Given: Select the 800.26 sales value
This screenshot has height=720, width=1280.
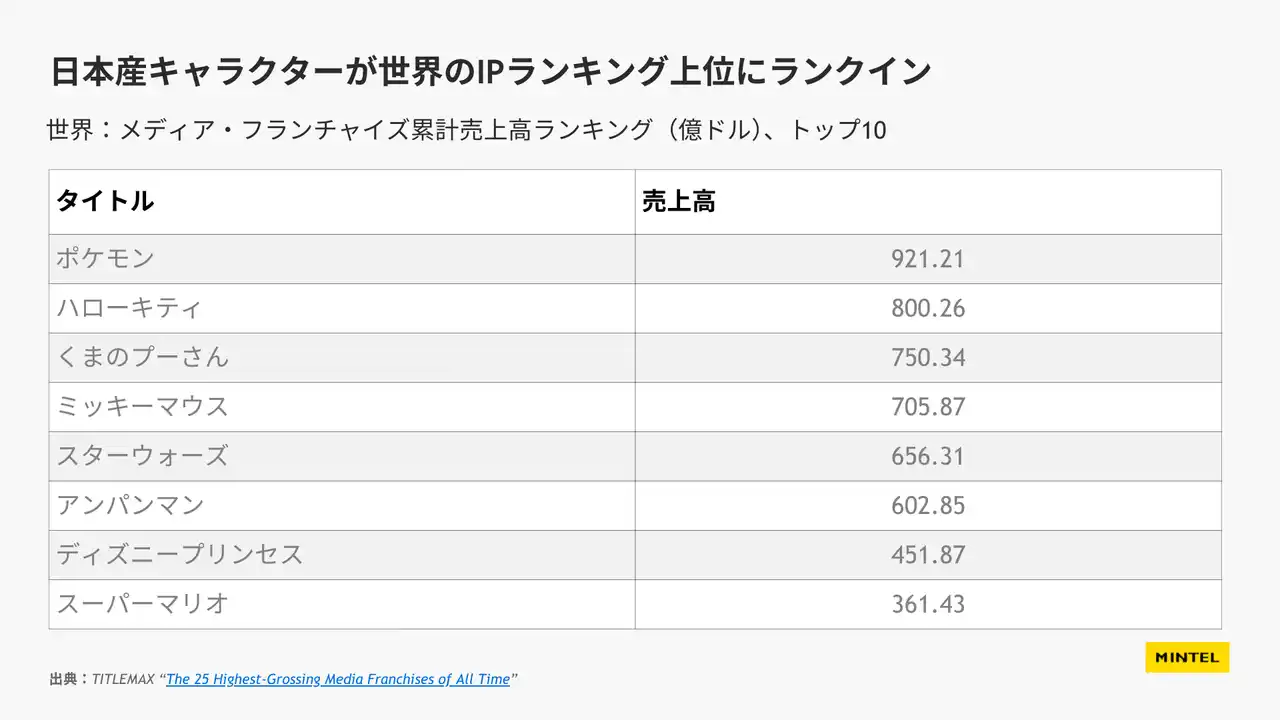Looking at the screenshot, I should coord(928,308).
